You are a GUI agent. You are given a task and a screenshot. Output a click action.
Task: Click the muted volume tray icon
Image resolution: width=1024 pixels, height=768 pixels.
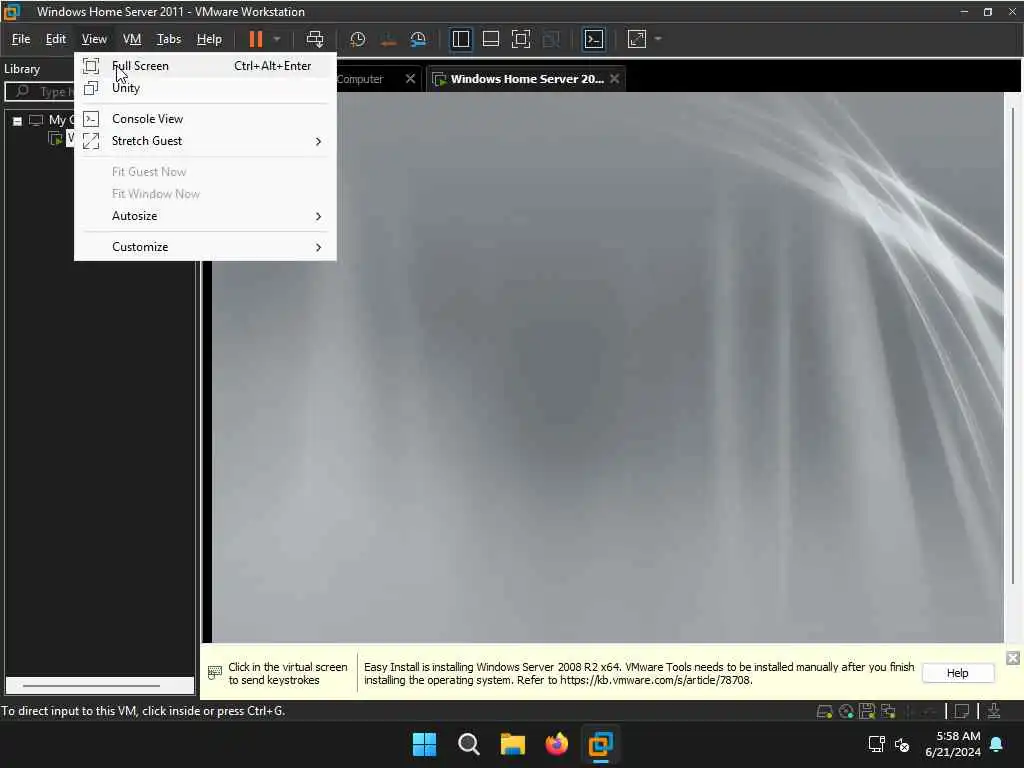click(902, 744)
